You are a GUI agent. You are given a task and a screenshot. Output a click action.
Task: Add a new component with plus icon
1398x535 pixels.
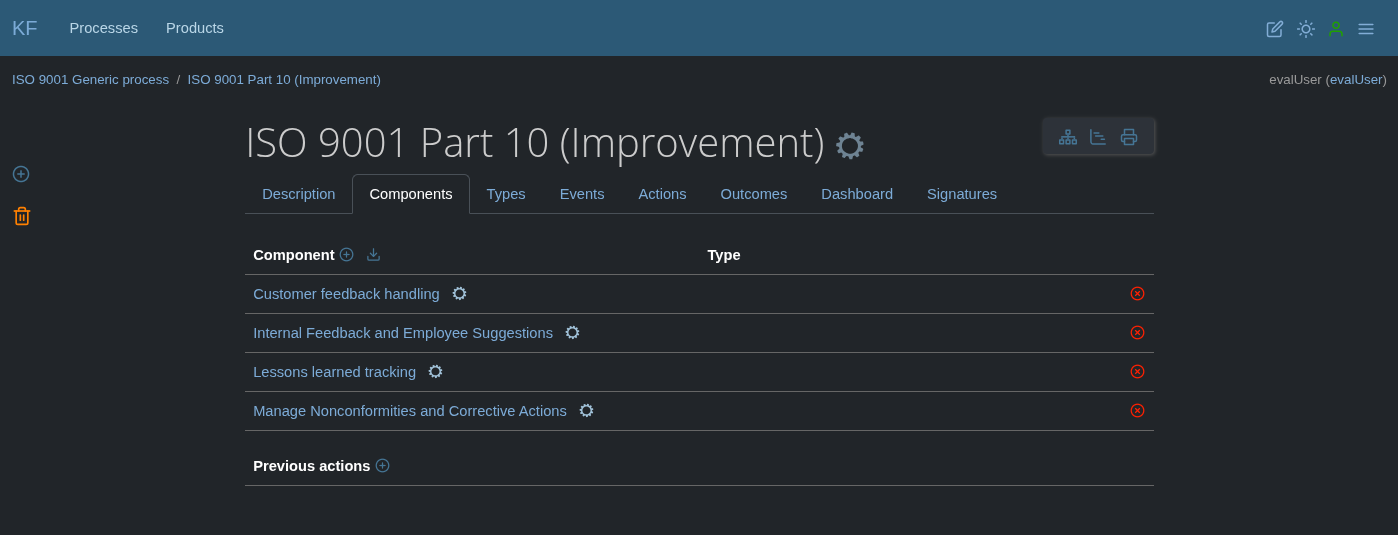pyautogui.click(x=346, y=255)
